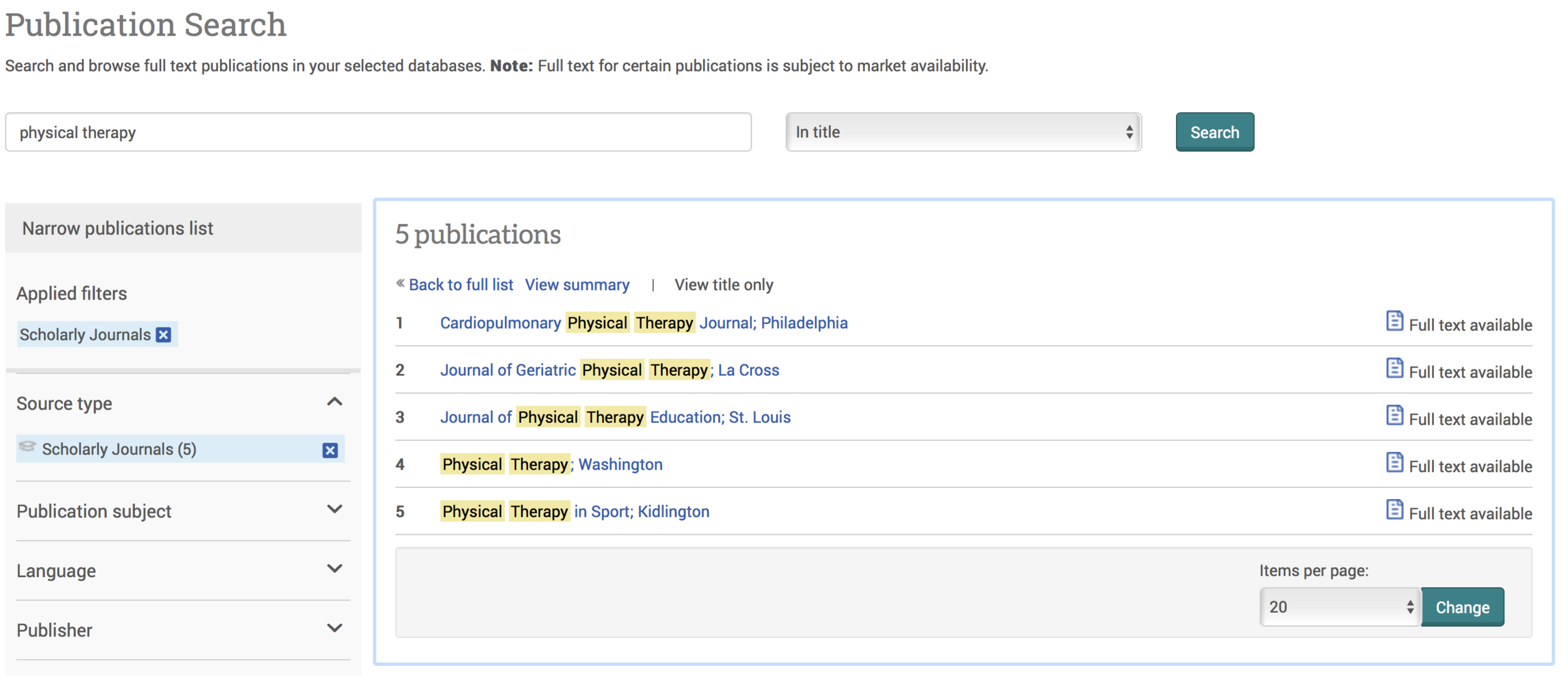Click full text icon for Physical Therapy Education row

pos(1394,415)
